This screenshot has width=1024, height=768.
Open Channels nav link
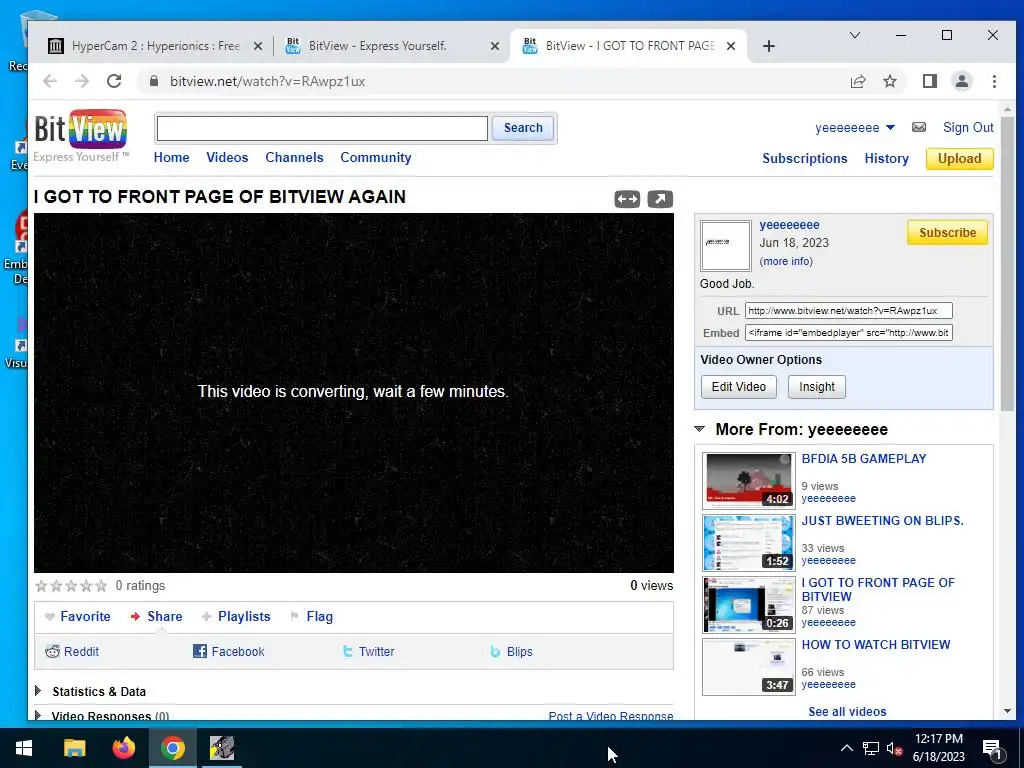pos(294,157)
